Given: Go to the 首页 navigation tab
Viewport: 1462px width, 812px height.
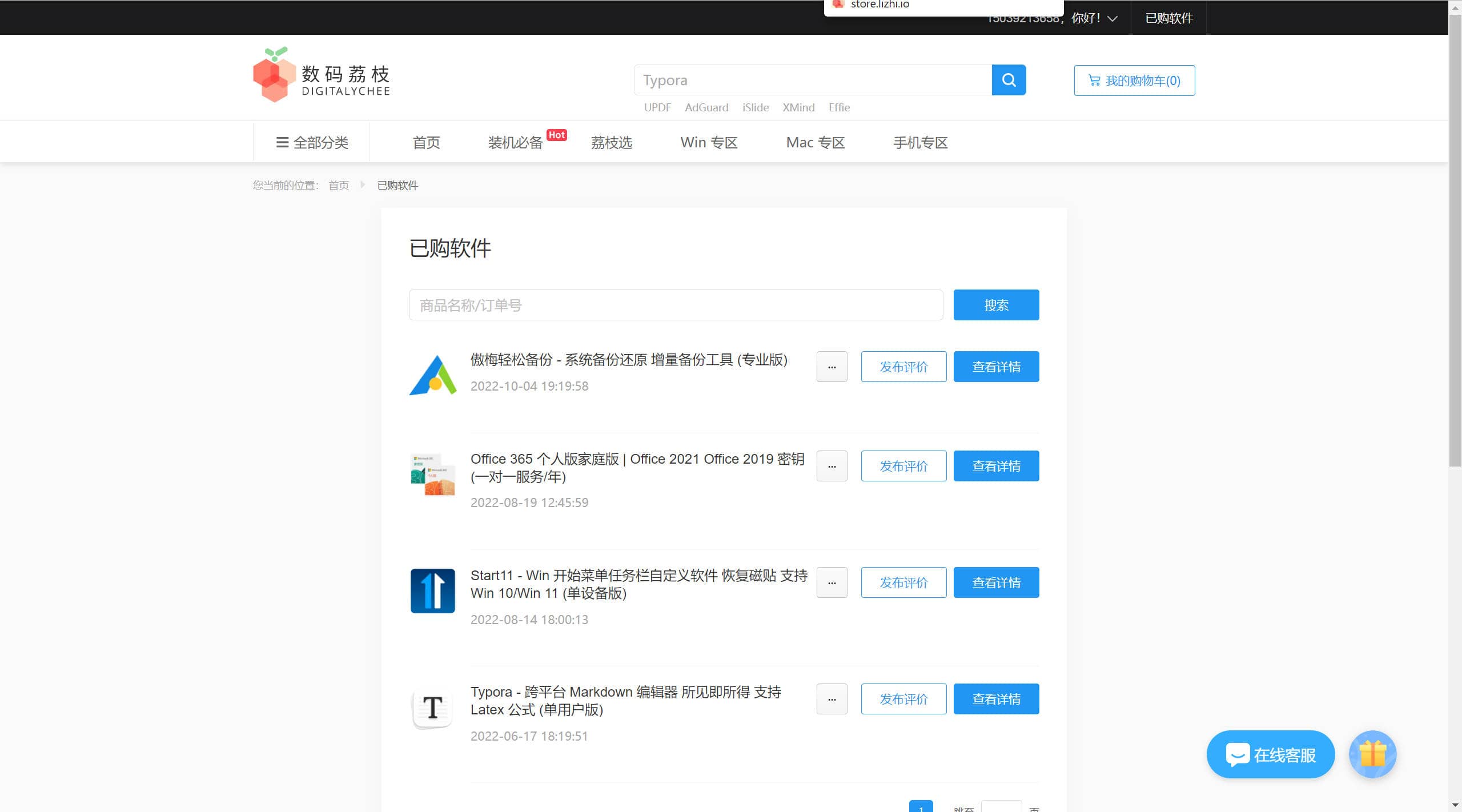Looking at the screenshot, I should [427, 142].
